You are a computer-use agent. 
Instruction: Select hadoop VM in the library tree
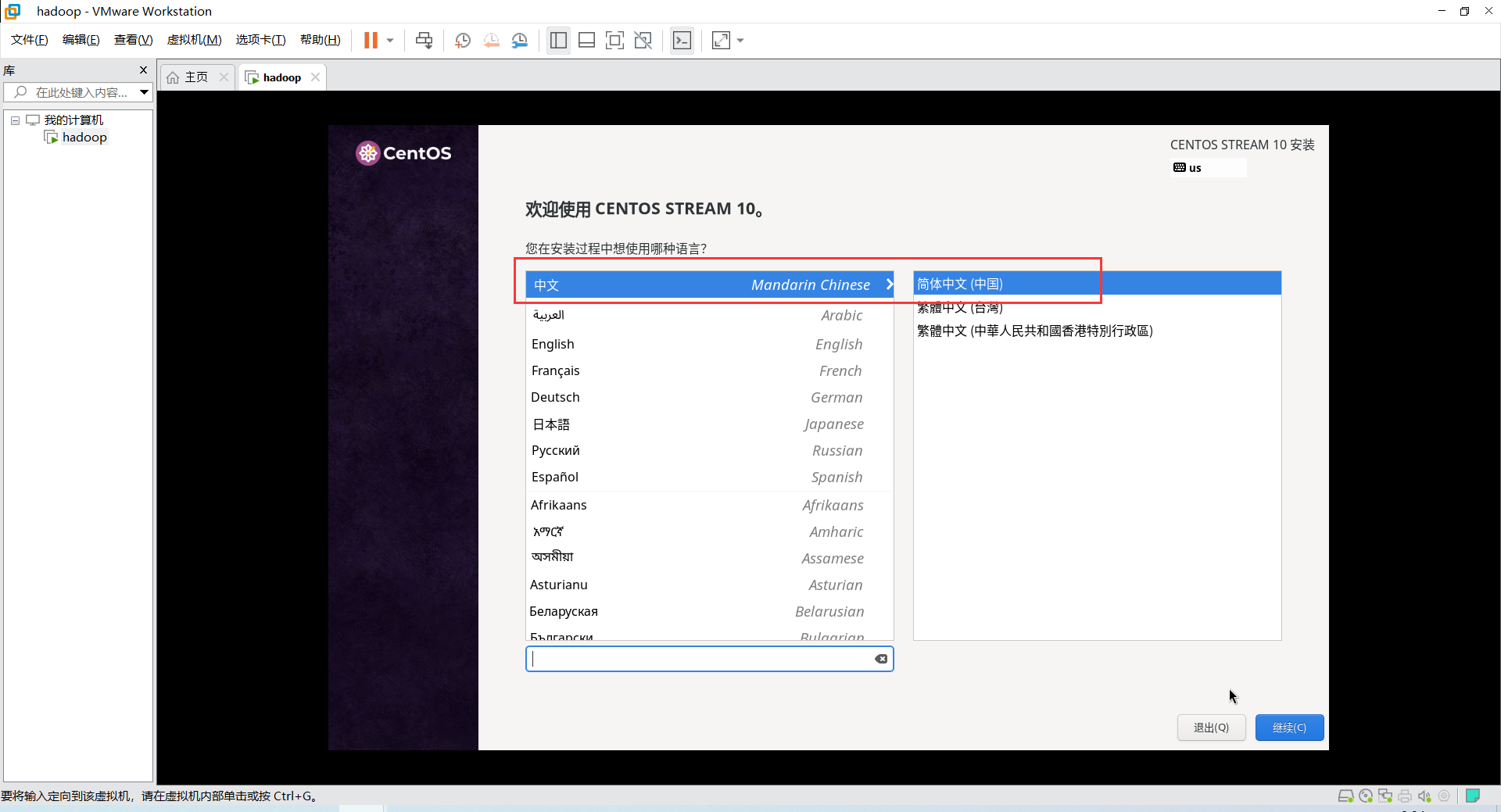84,138
